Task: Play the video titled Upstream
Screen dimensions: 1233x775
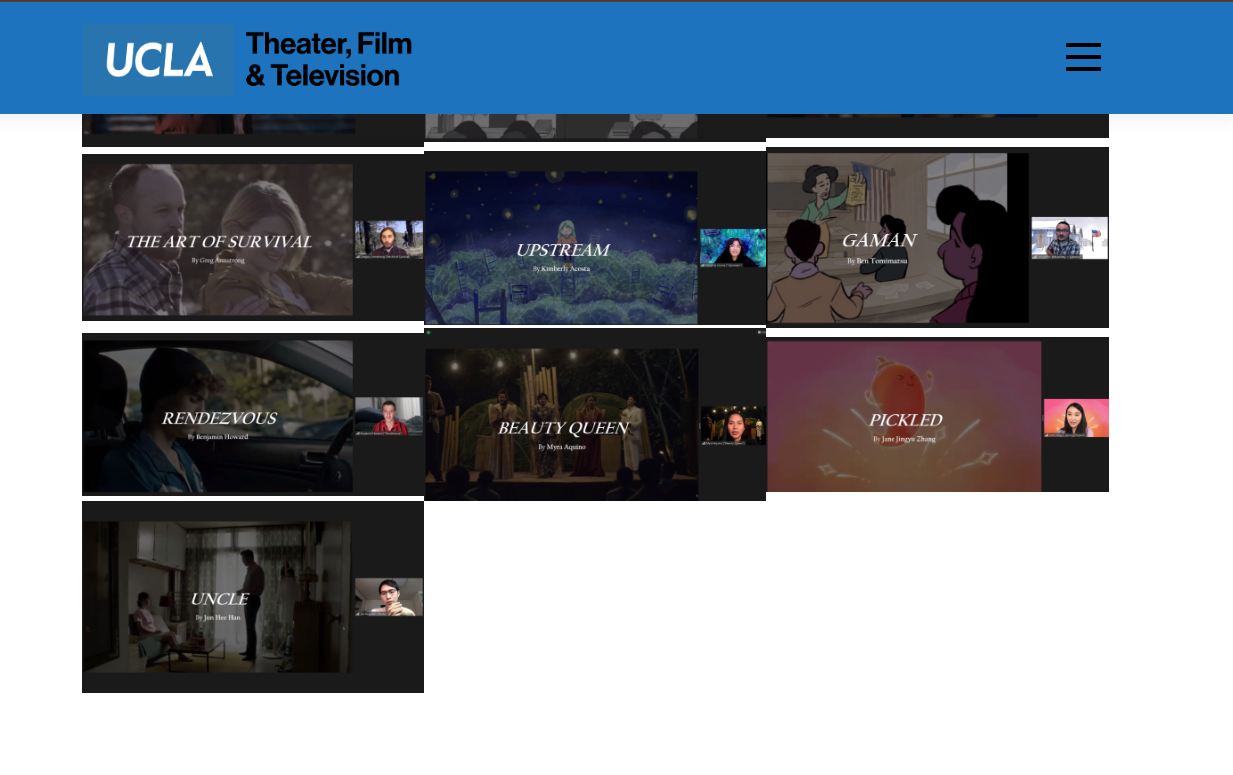Action: [561, 248]
